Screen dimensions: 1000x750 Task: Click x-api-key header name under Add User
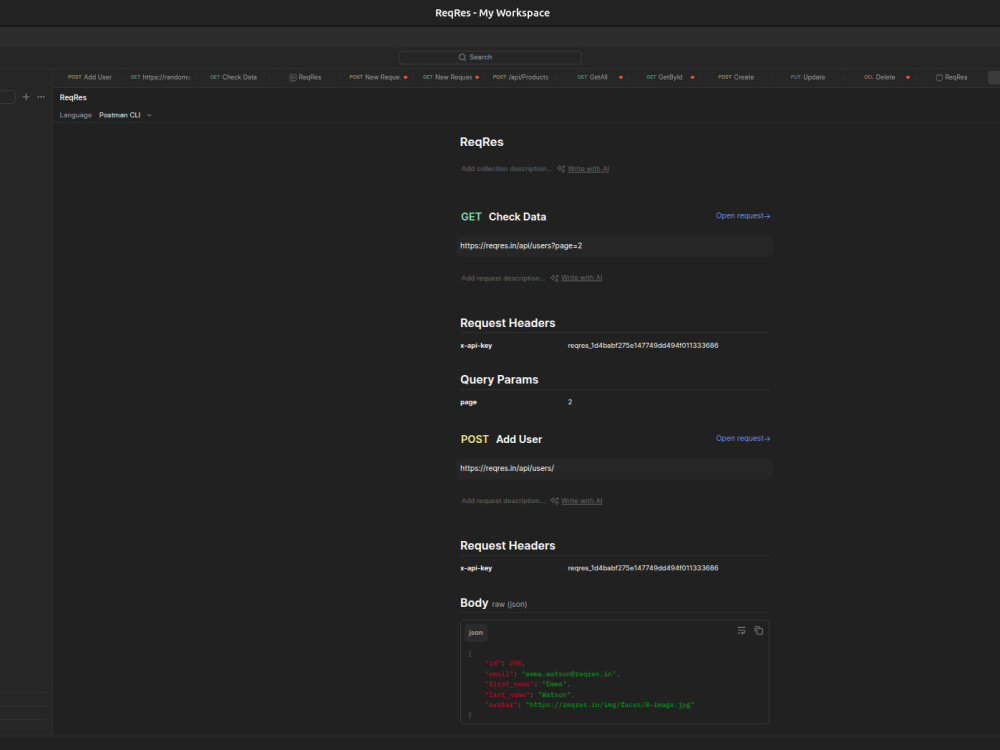click(x=476, y=568)
